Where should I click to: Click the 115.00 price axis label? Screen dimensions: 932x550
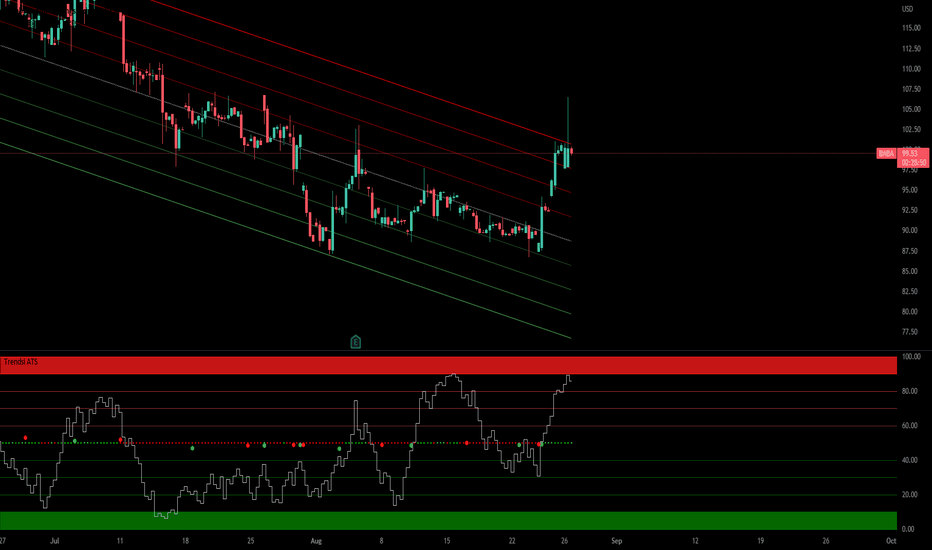click(911, 28)
